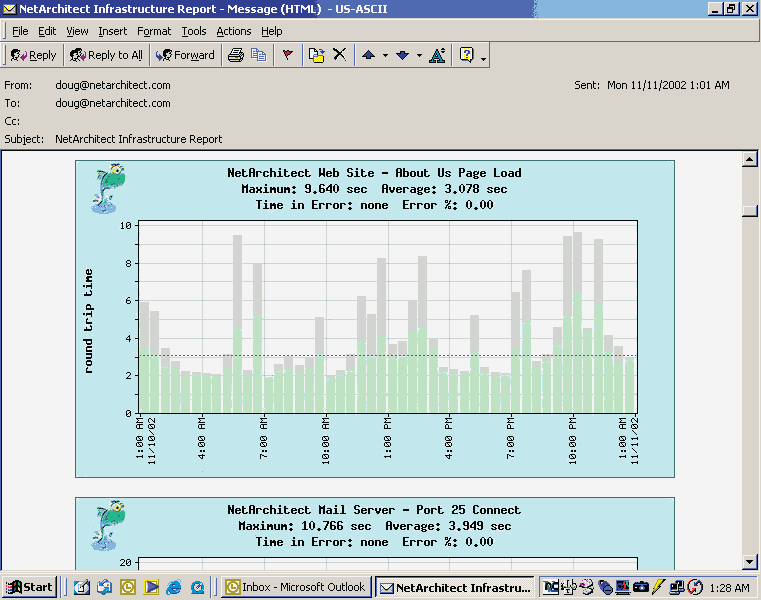Image resolution: width=761 pixels, height=600 pixels.
Task: Open the Actions menu
Action: (234, 31)
